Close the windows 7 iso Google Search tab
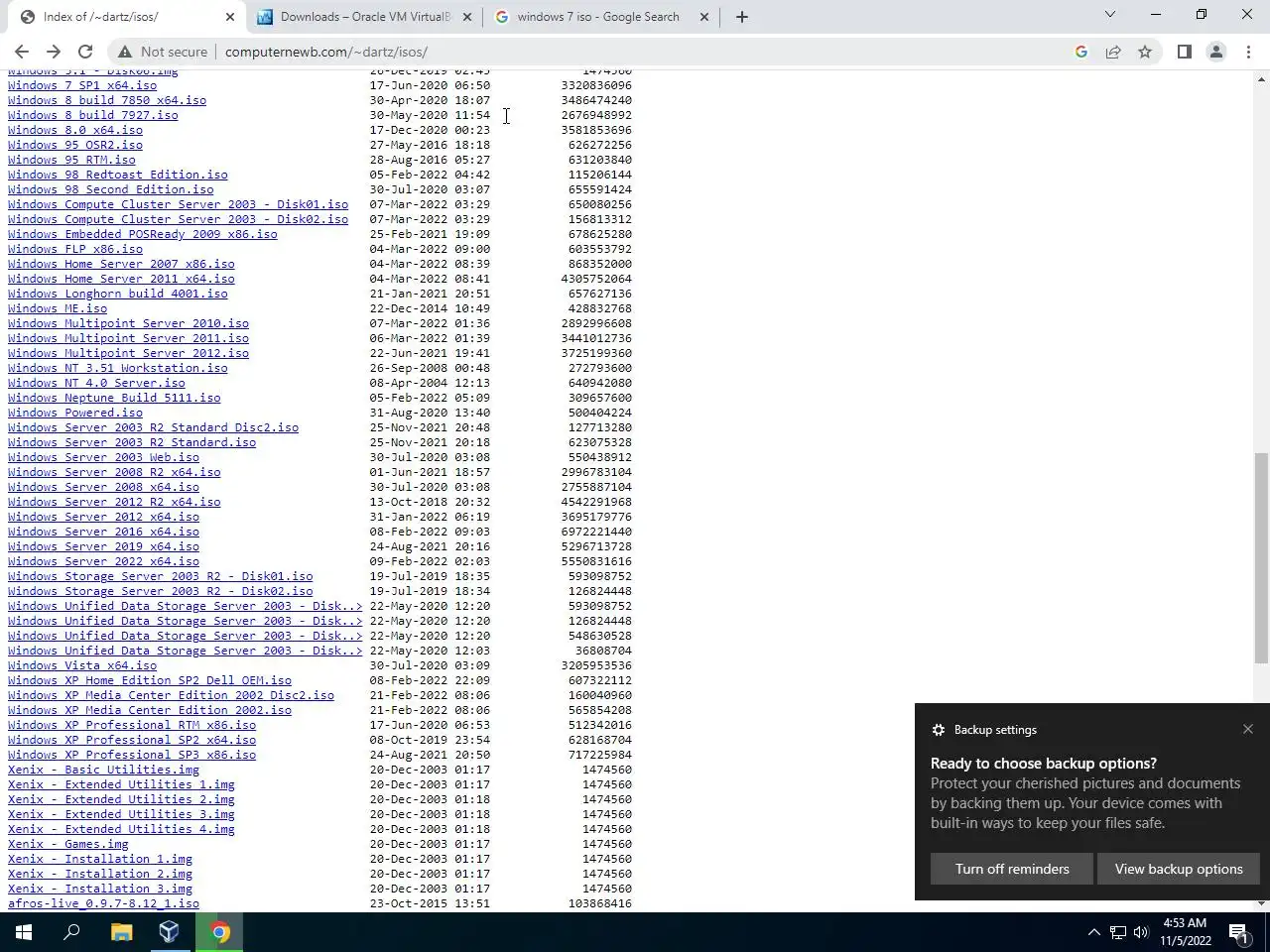Viewport: 1270px width, 952px height. tap(704, 17)
